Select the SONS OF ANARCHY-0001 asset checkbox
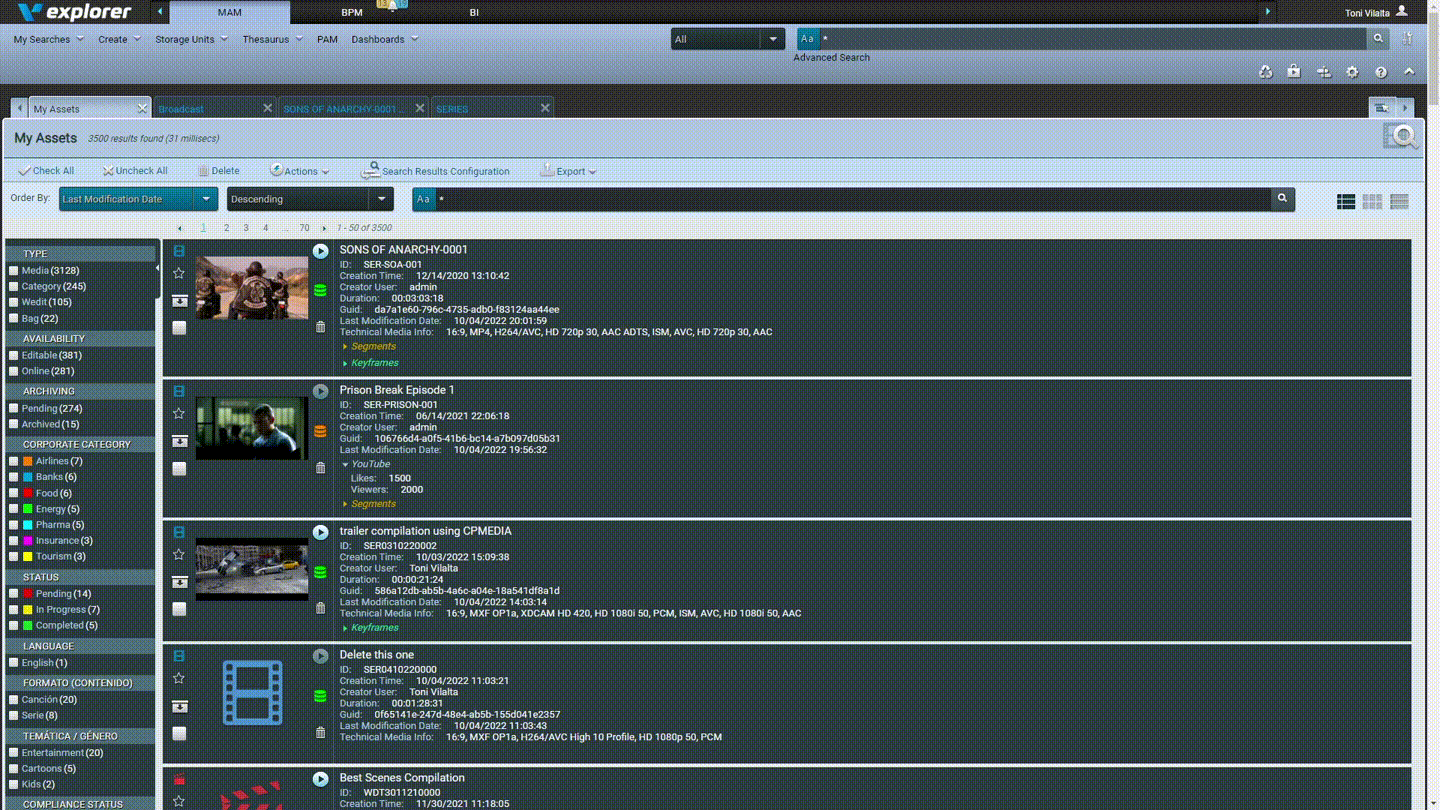Screen dimensions: 1440x810 tap(179, 327)
